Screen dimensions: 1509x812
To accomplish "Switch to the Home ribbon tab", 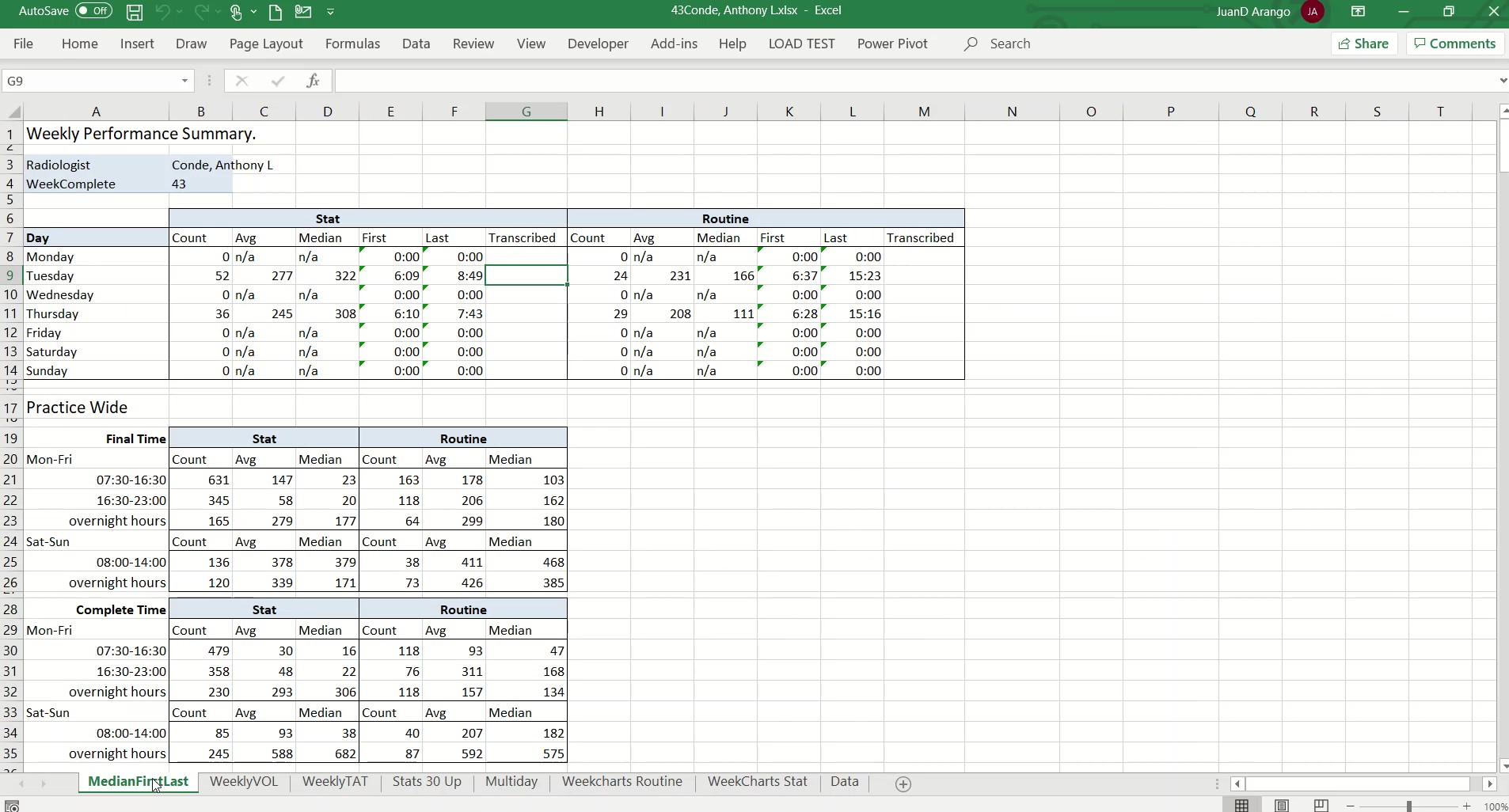I will point(80,44).
